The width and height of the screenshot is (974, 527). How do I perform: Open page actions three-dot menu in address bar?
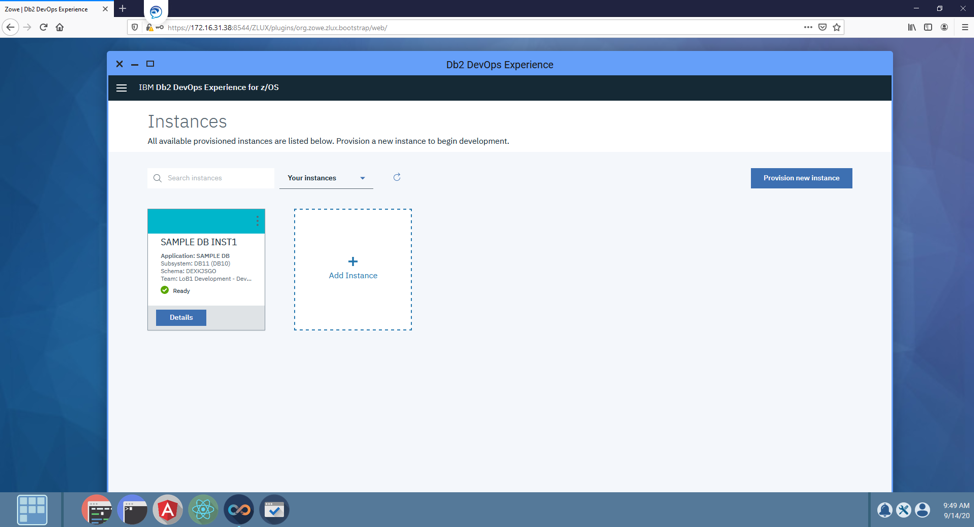pos(808,27)
